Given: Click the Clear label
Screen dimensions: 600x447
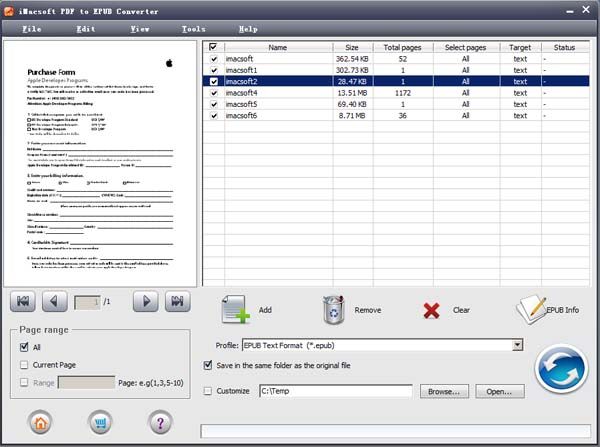Looking at the screenshot, I should [x=461, y=310].
